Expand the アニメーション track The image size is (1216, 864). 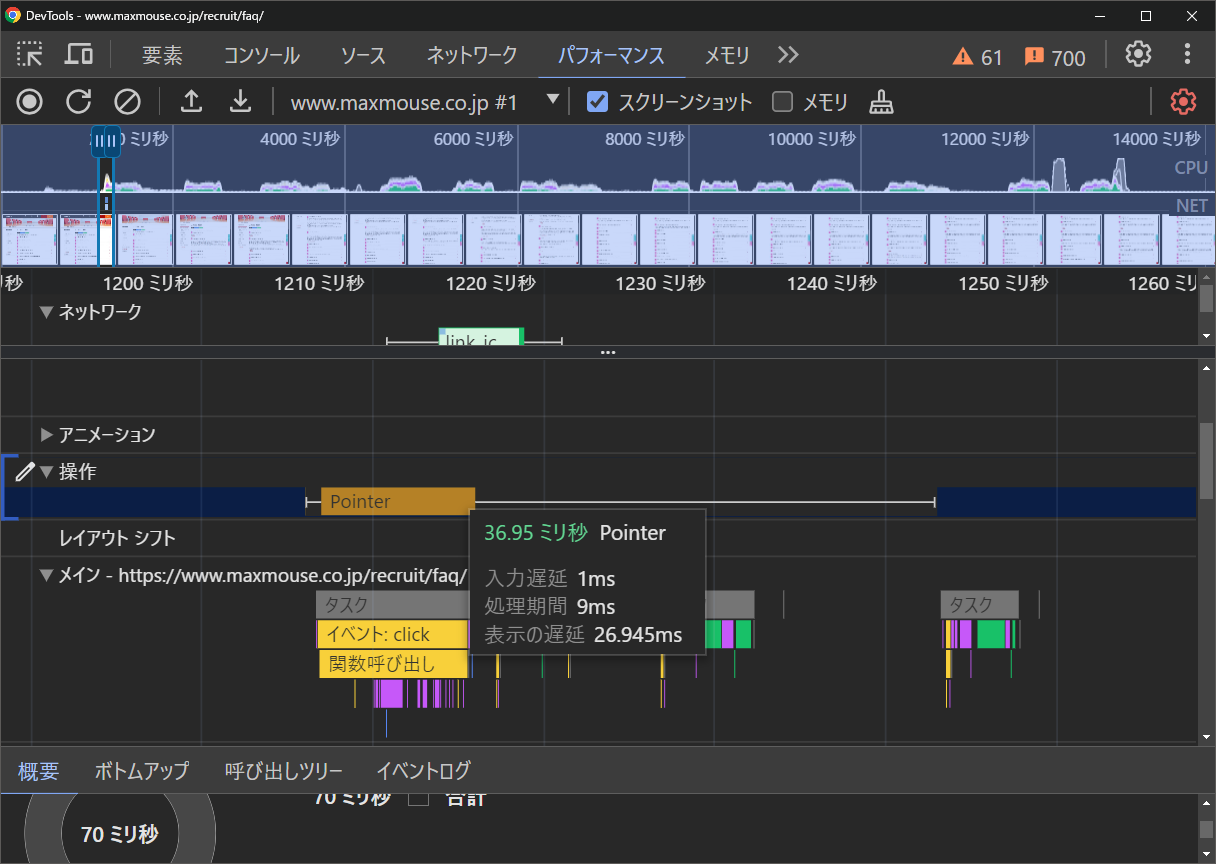pyautogui.click(x=46, y=435)
